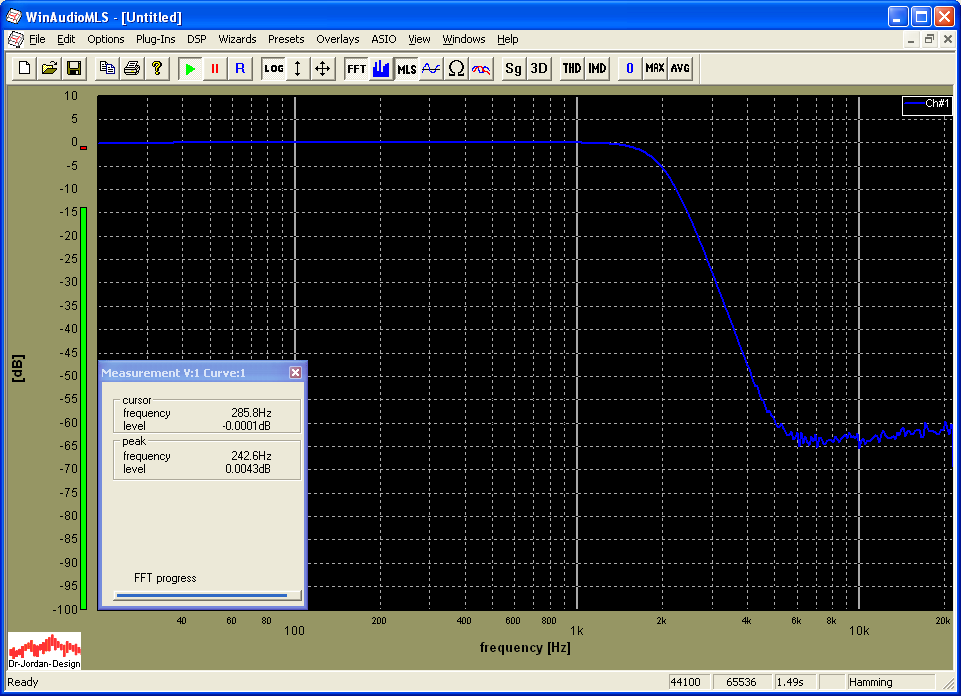Viewport: 961px width, 696px height.
Task: Open a file with the folder icon
Action: coord(49,68)
